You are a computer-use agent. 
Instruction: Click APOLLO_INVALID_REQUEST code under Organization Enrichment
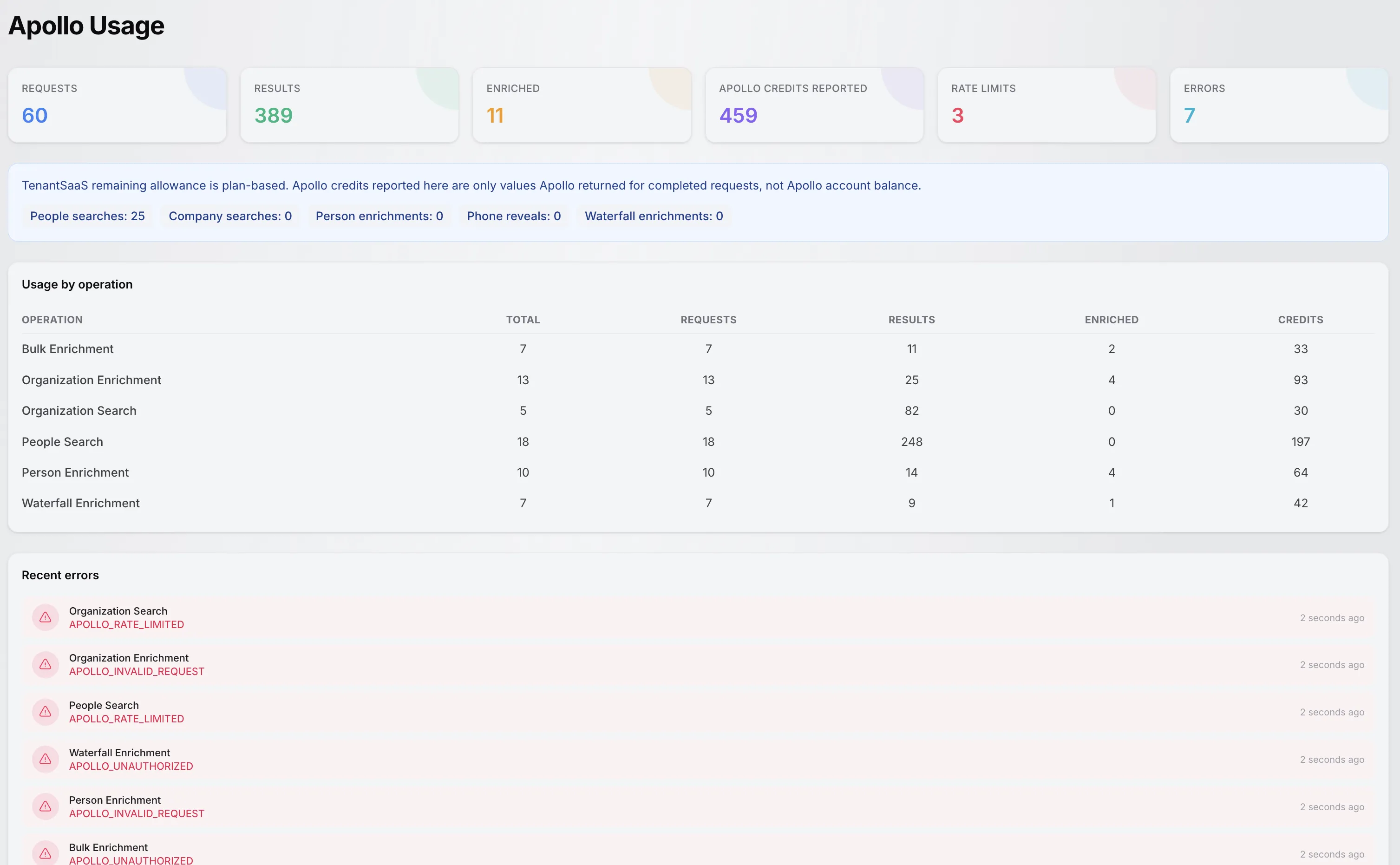click(137, 672)
